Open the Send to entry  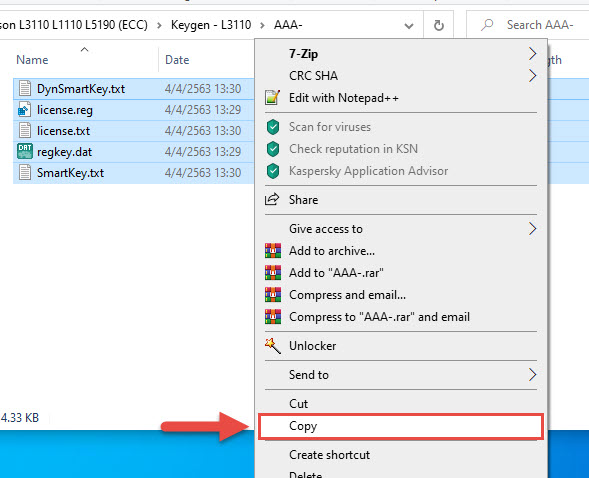click(401, 374)
